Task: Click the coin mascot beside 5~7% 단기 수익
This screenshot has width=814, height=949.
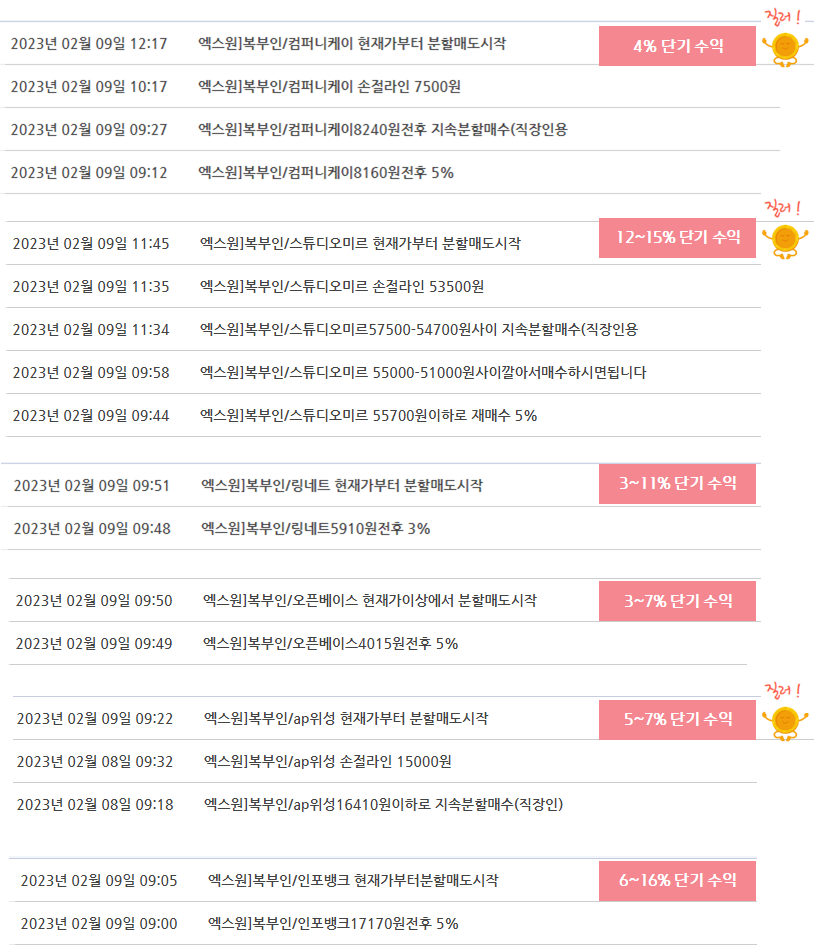Action: pos(785,723)
